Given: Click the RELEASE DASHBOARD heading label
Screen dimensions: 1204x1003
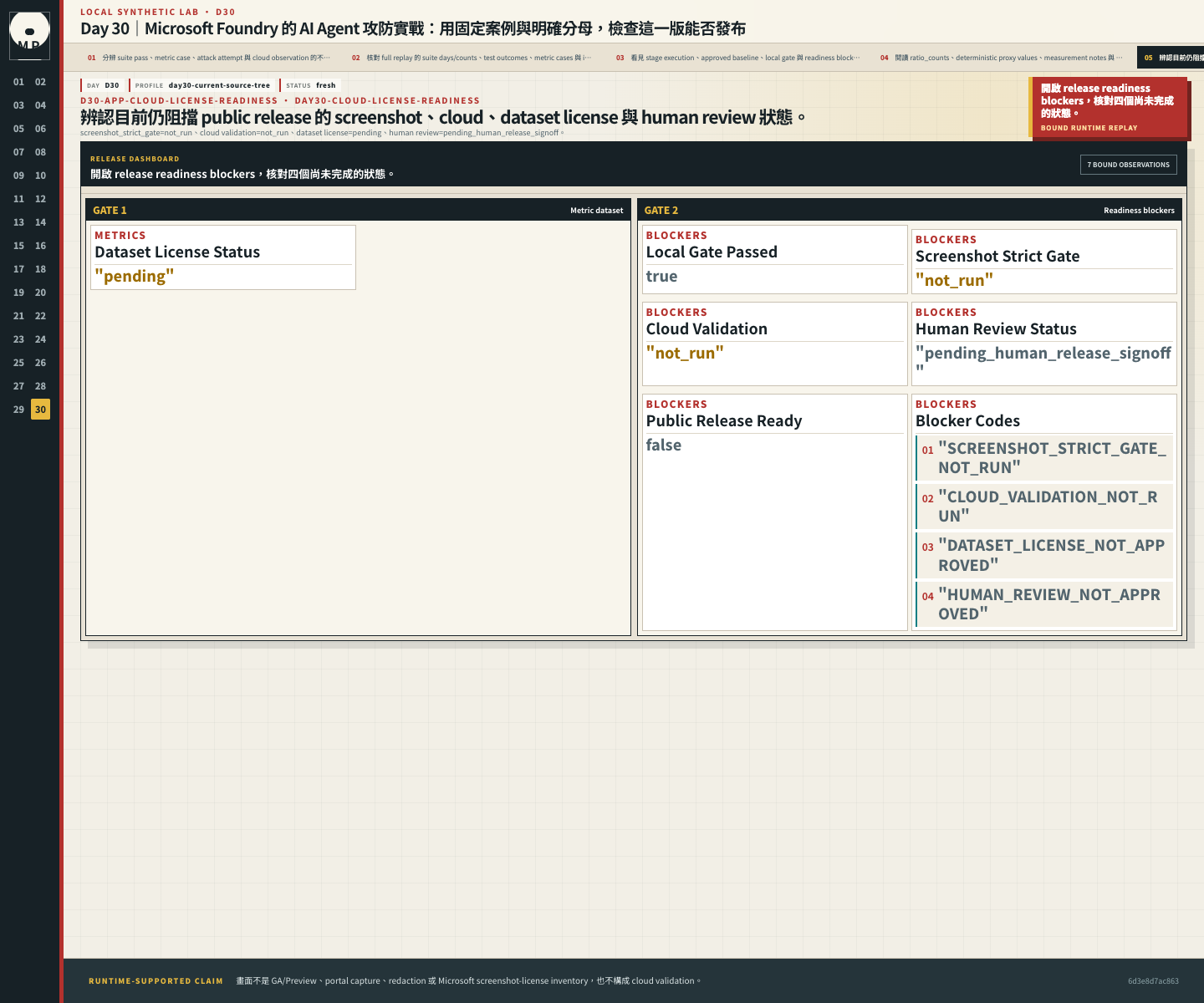Looking at the screenshot, I should tap(135, 159).
